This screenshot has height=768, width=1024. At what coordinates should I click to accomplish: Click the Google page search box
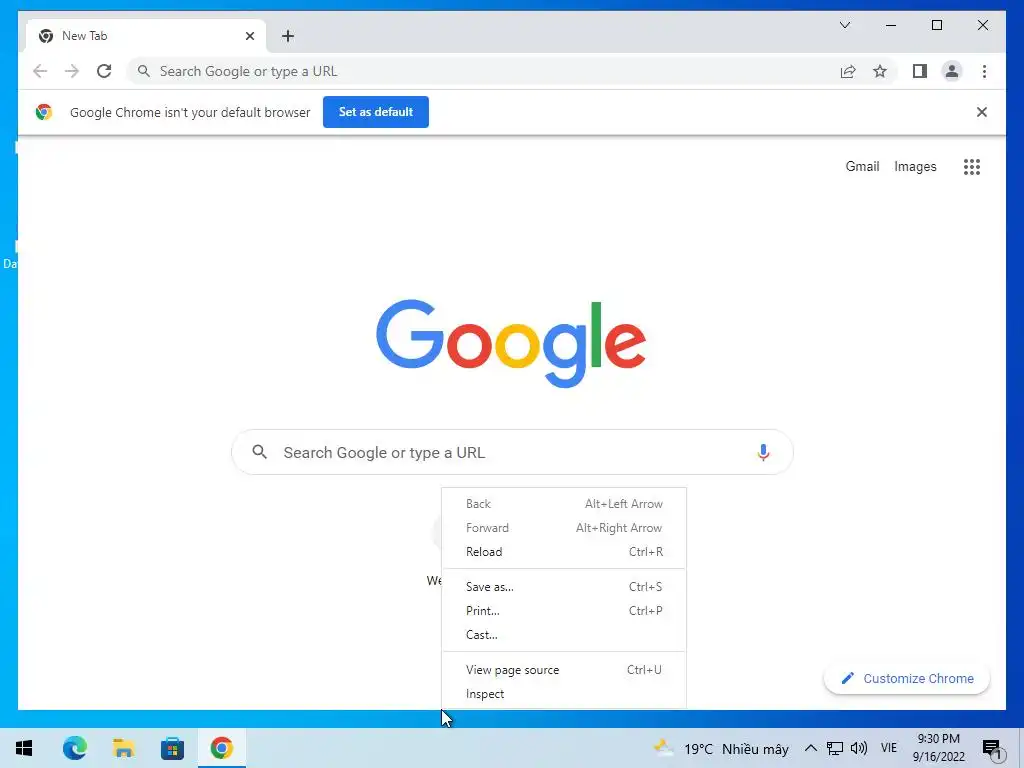click(x=512, y=452)
